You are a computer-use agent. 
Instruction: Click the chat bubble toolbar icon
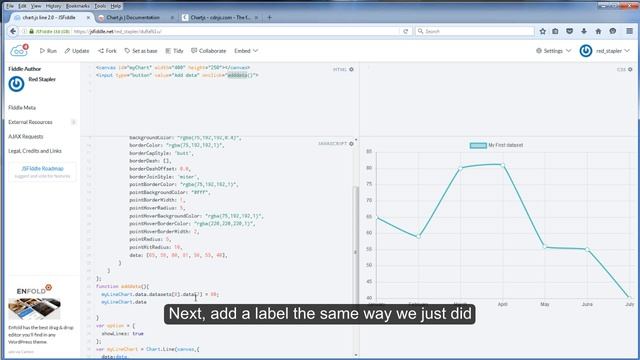coord(613,31)
